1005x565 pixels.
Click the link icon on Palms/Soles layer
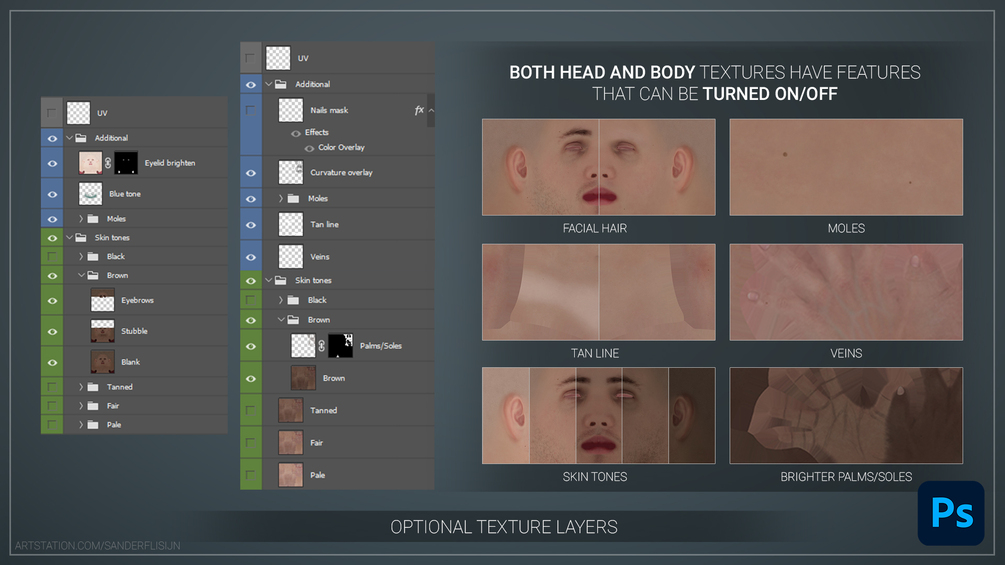[321, 346]
